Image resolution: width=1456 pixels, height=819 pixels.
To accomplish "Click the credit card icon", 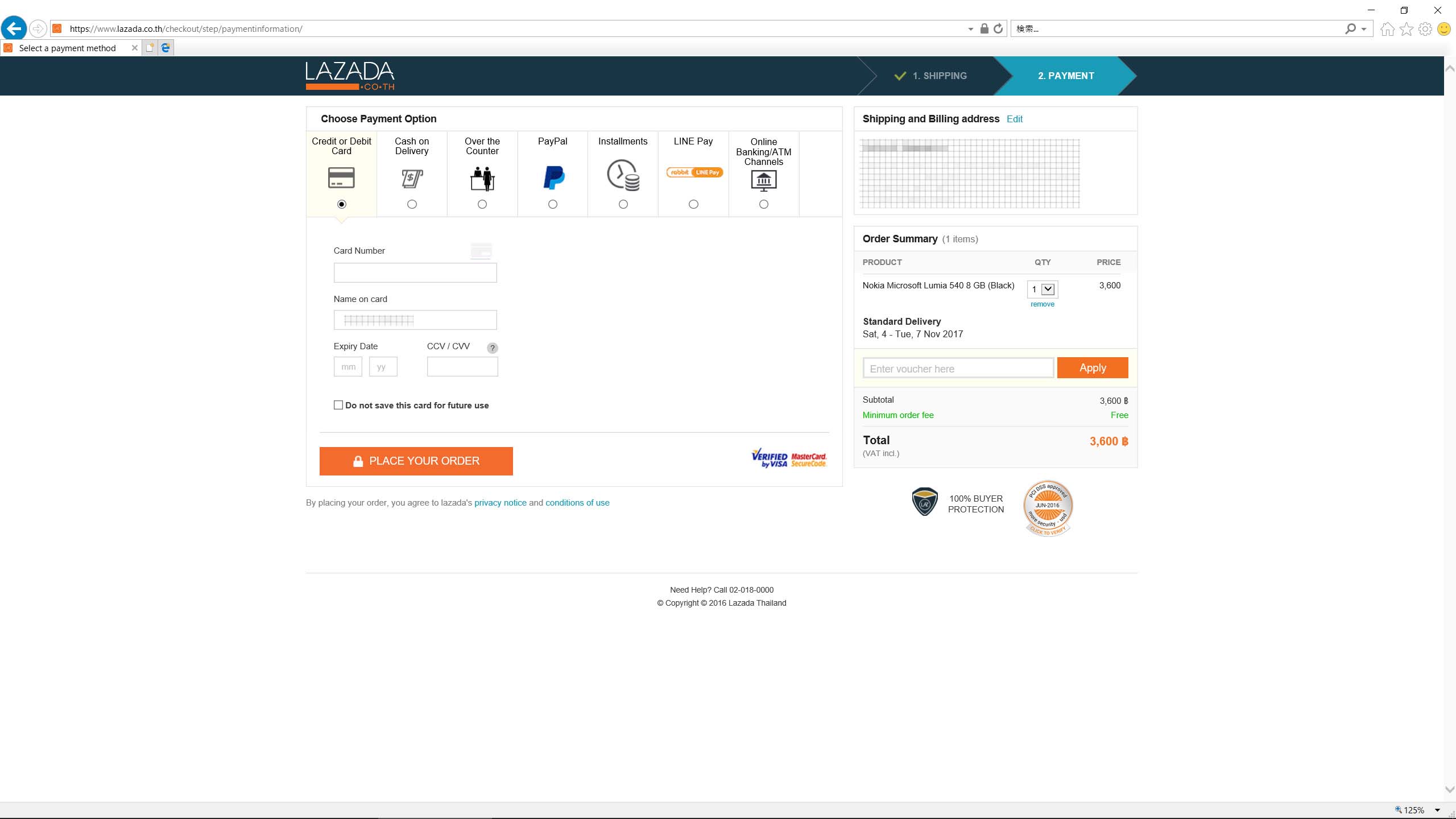I will pos(341,177).
